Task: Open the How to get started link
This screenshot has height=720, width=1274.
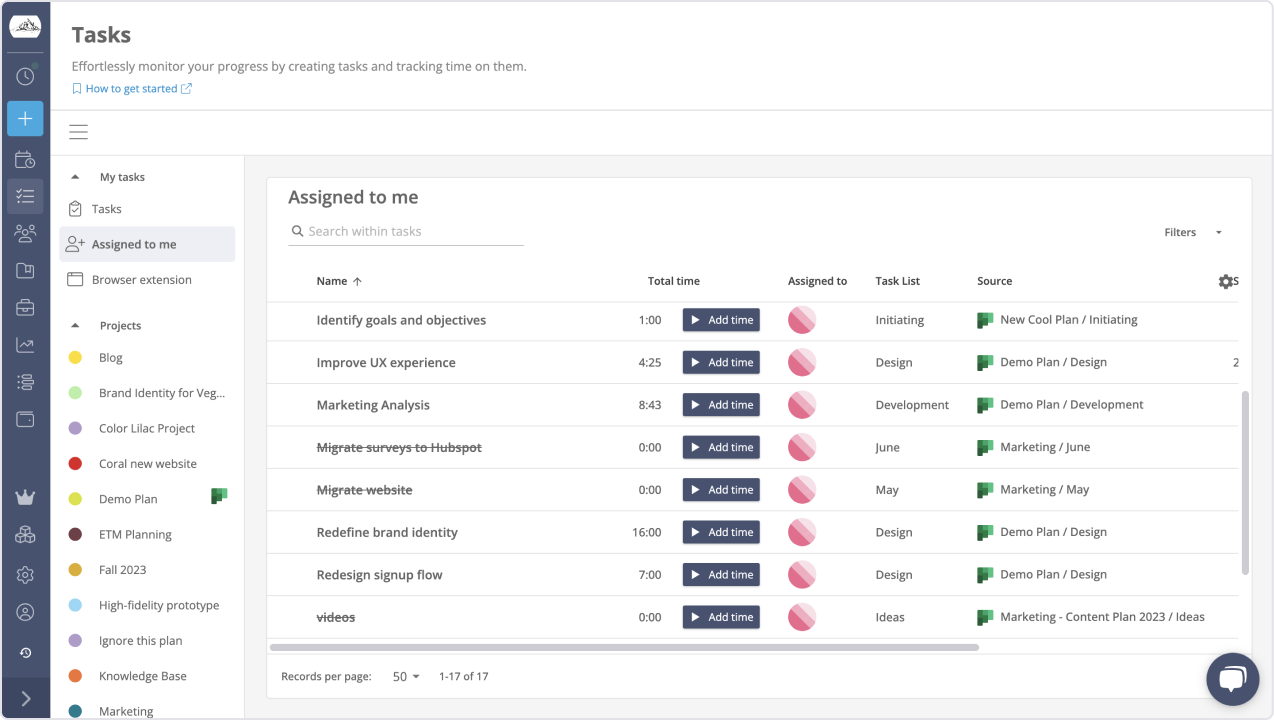Action: (x=131, y=88)
